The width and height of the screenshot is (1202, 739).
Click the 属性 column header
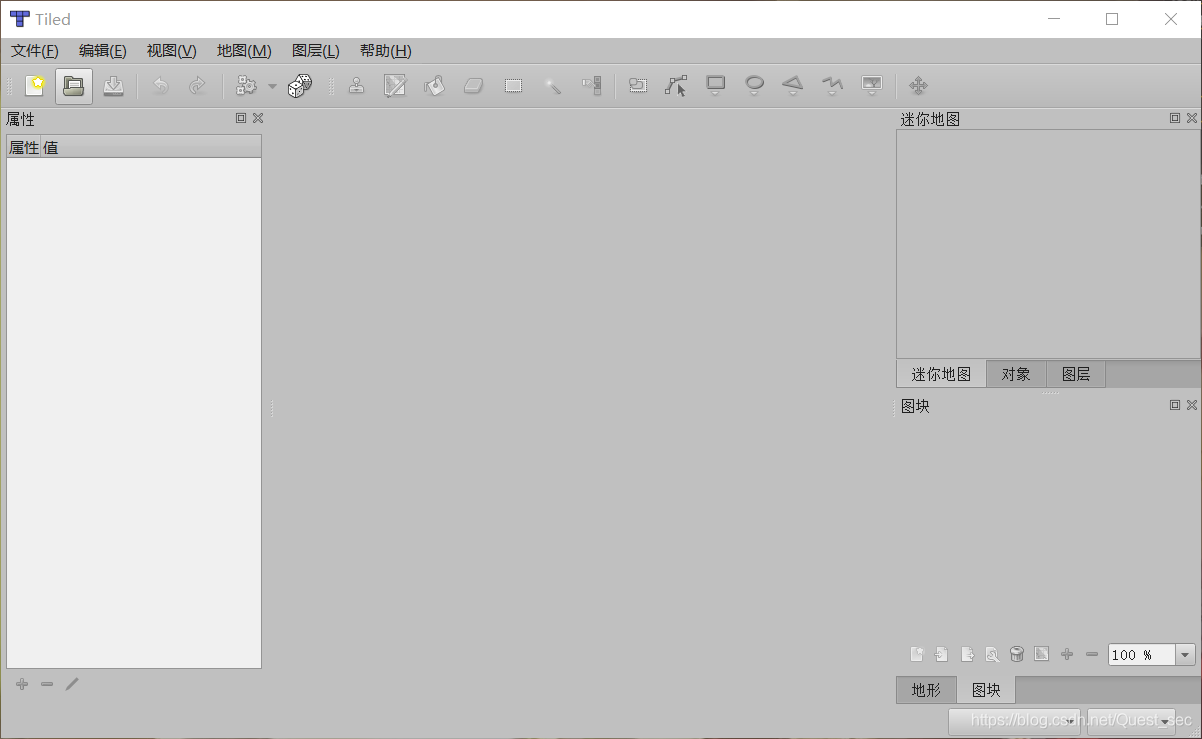pyautogui.click(x=23, y=147)
